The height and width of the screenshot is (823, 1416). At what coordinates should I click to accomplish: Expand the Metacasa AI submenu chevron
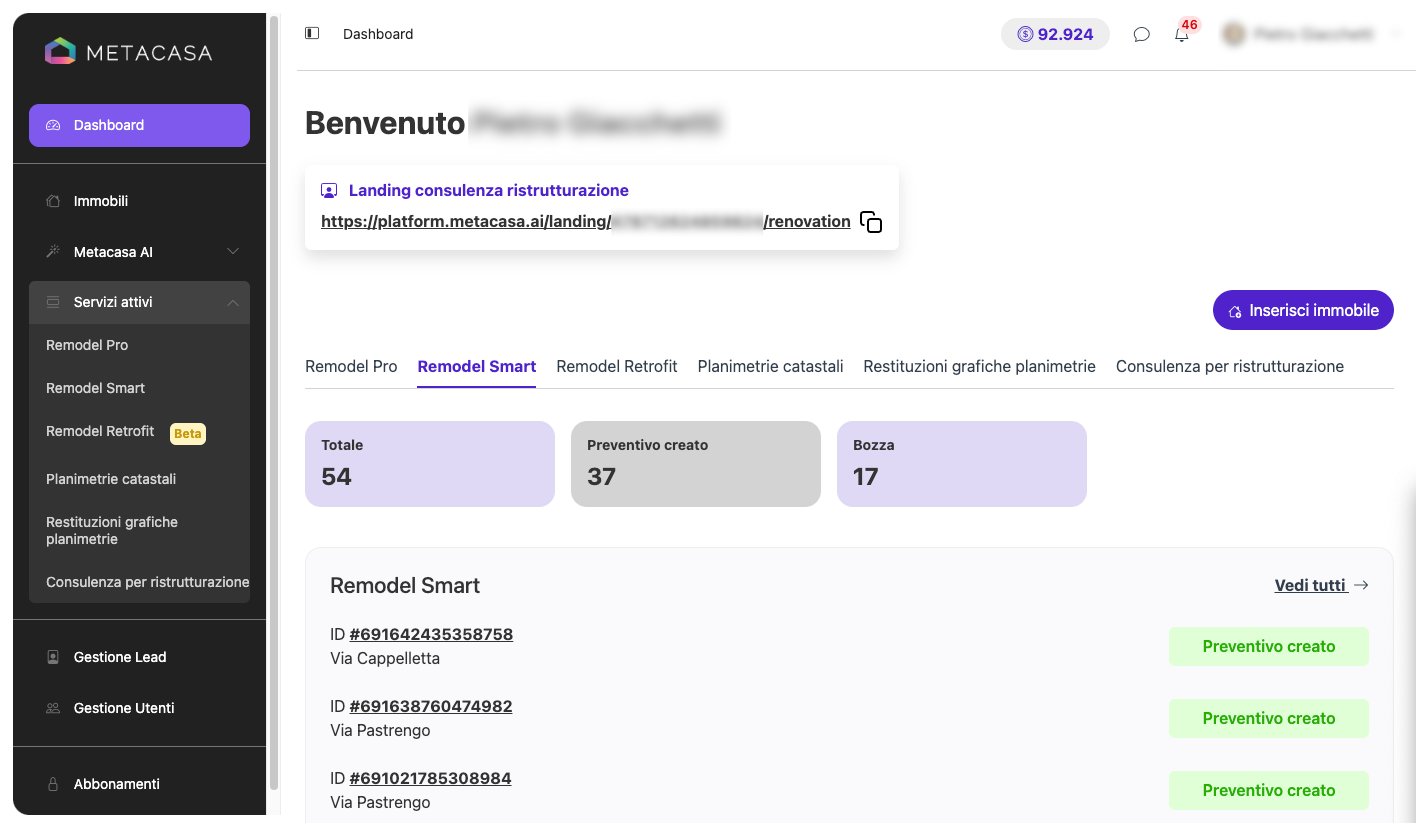[x=232, y=252]
